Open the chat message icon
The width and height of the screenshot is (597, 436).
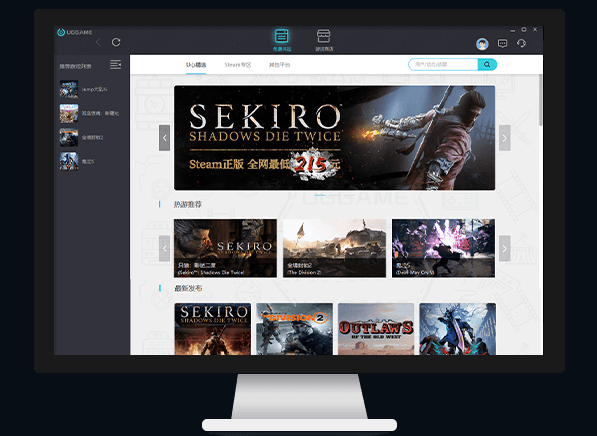503,43
